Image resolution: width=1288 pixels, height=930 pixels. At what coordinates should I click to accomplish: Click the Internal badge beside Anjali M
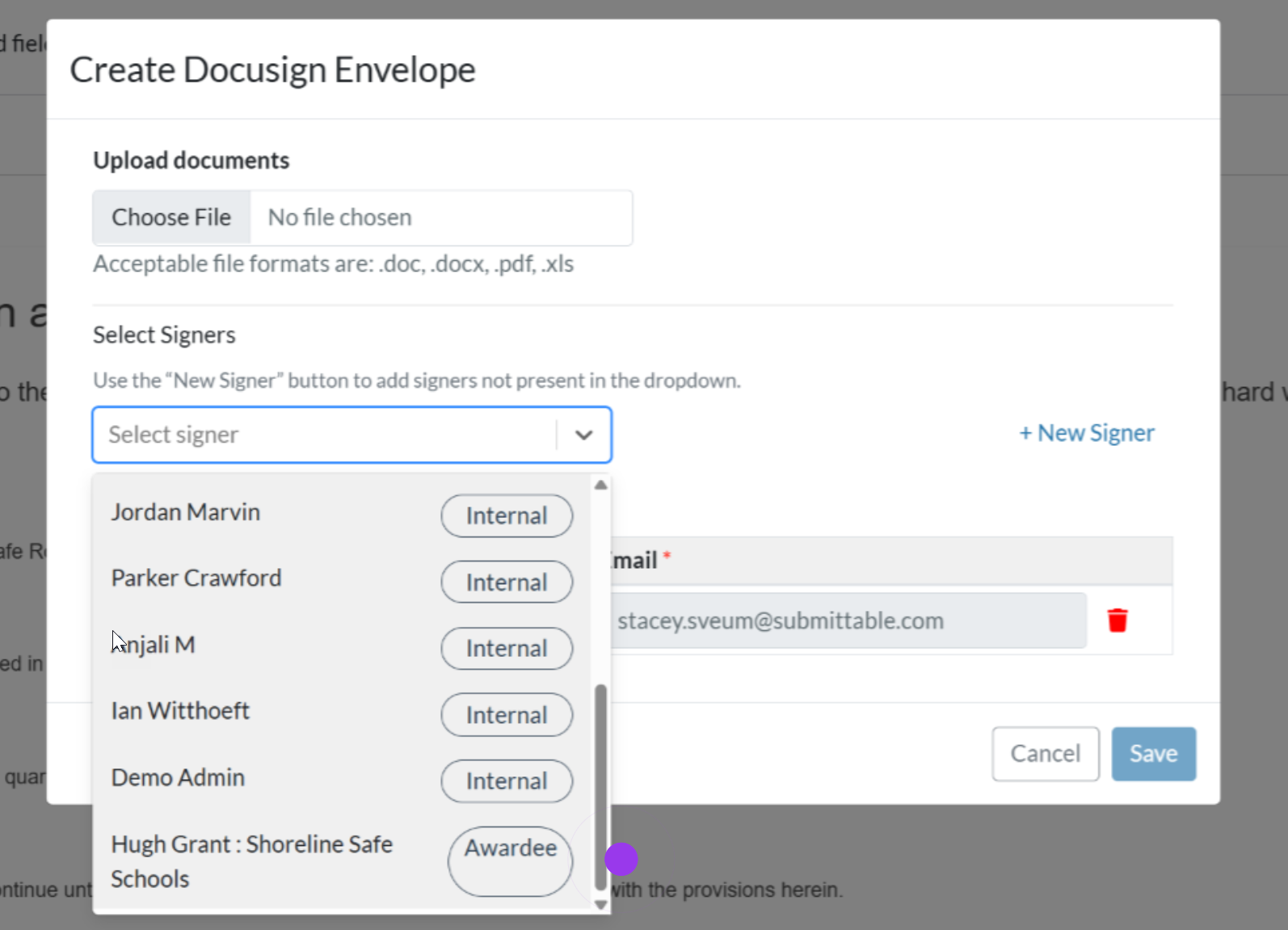pos(507,648)
